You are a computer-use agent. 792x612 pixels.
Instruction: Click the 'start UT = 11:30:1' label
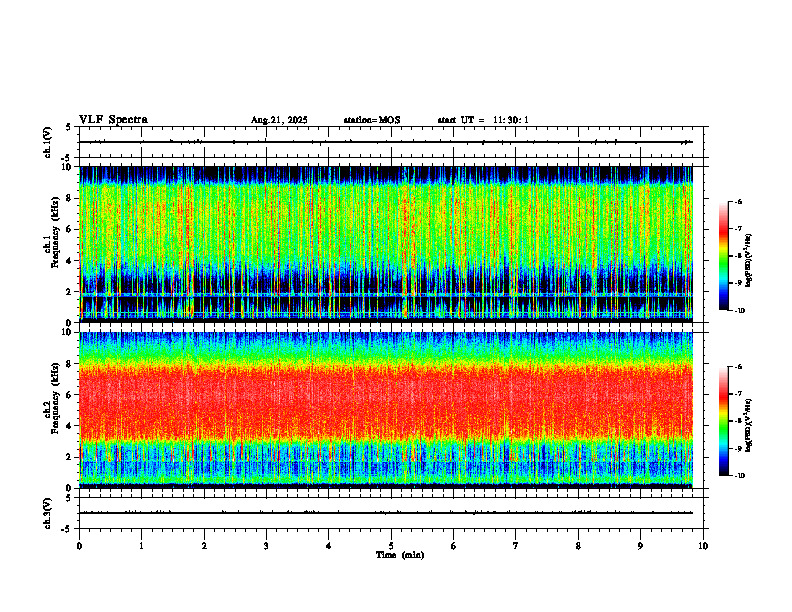pos(483,120)
